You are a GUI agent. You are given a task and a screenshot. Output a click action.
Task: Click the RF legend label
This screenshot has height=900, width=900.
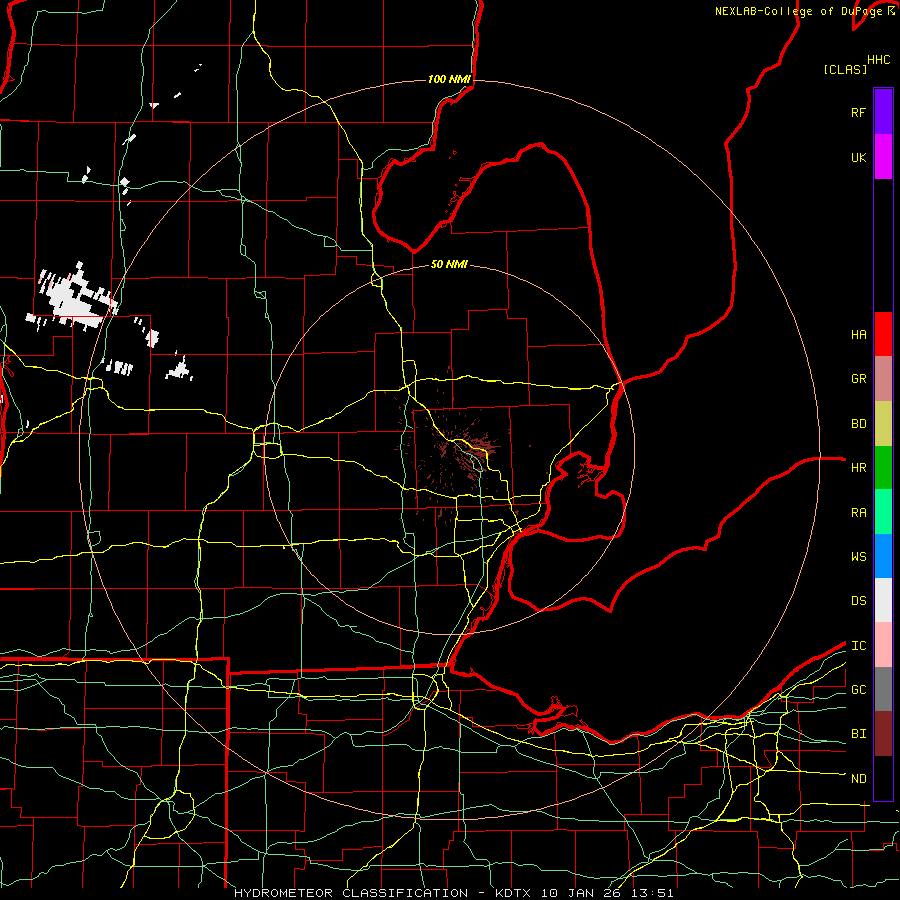858,112
